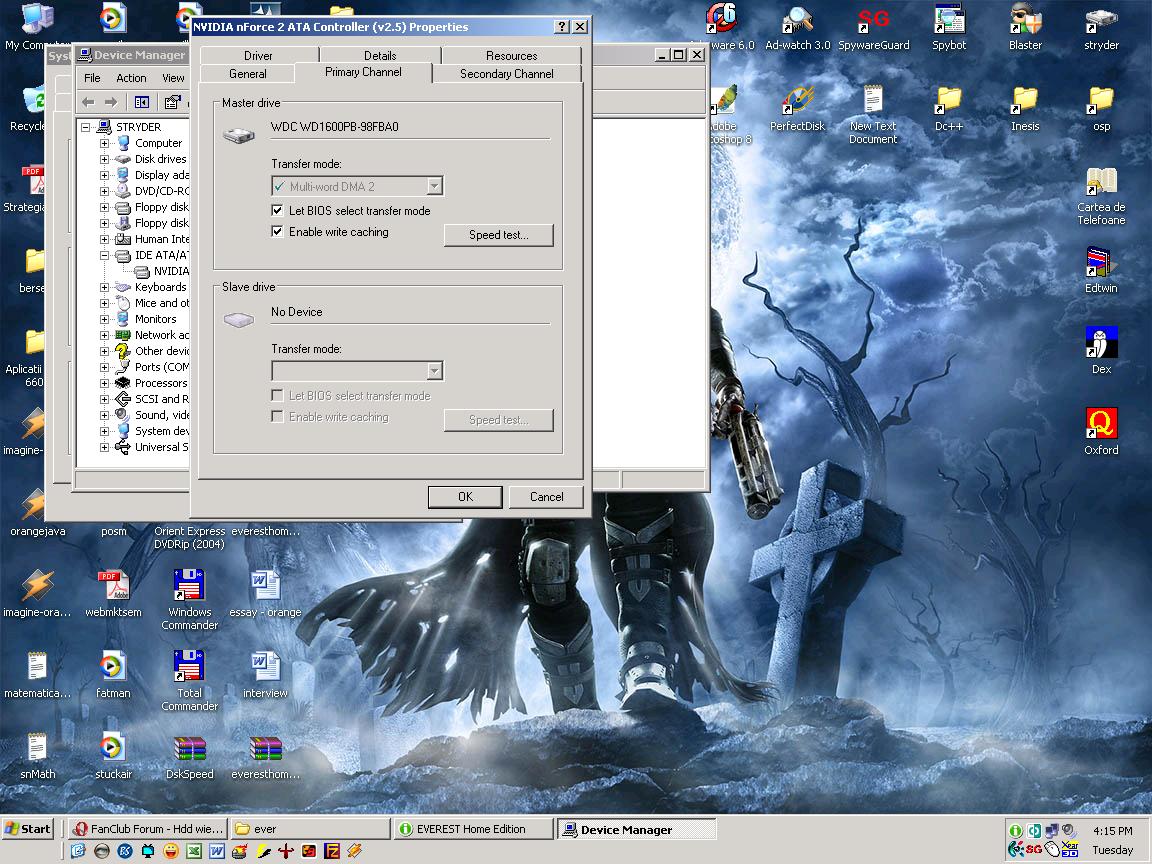Select the stuckair media file icon
Screen dimensions: 1152x864
113,757
